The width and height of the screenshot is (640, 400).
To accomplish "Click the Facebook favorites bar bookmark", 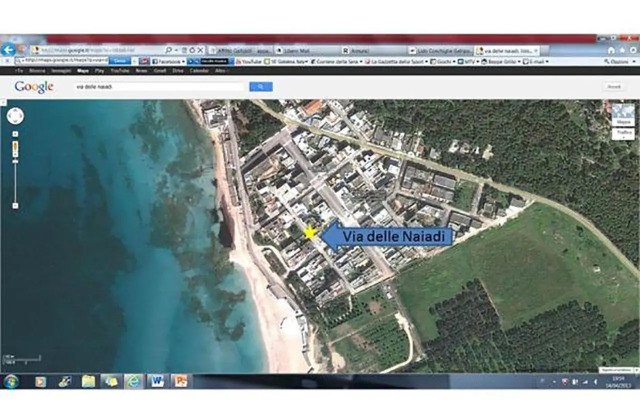I will point(167,61).
